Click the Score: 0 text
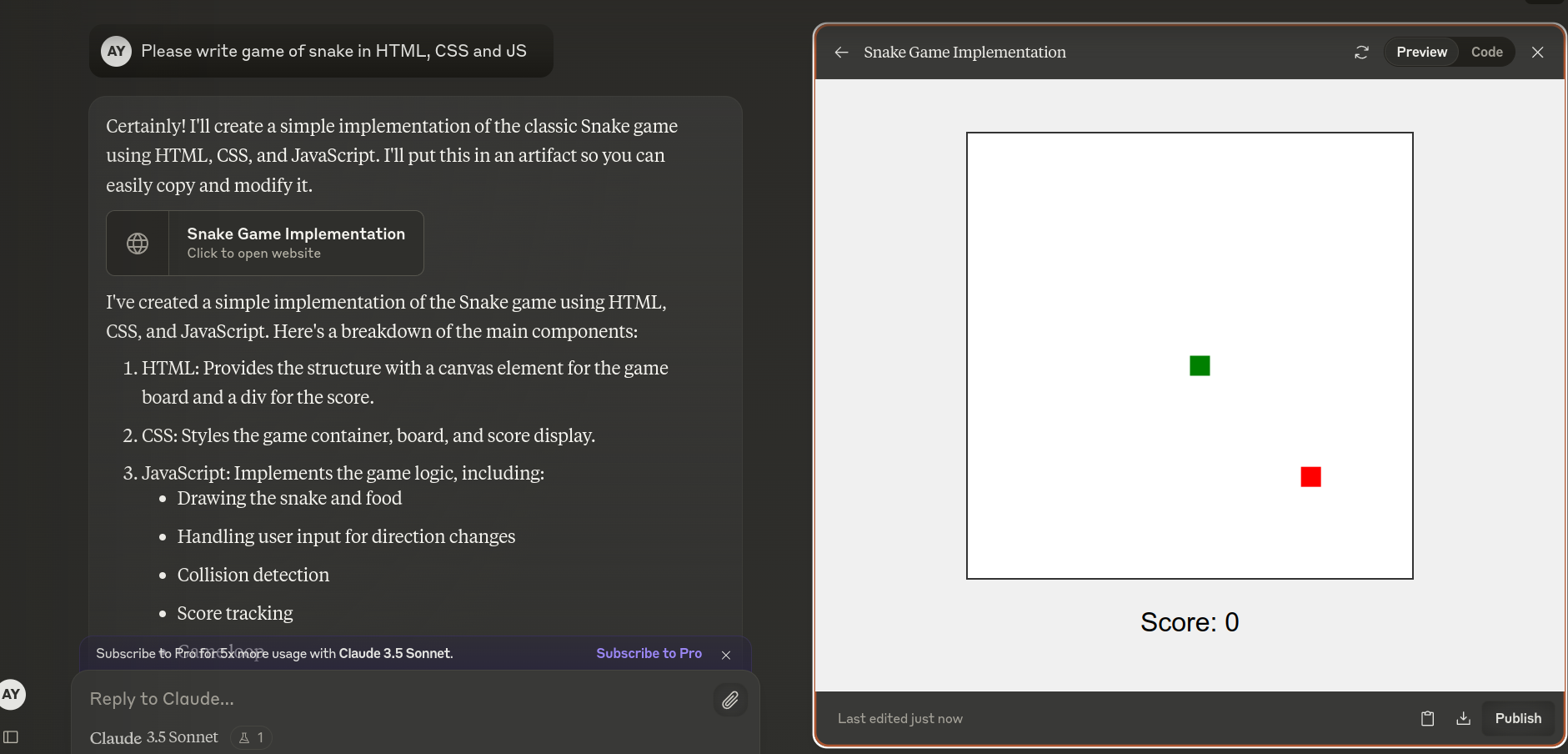This screenshot has width=1568, height=754. [1190, 622]
